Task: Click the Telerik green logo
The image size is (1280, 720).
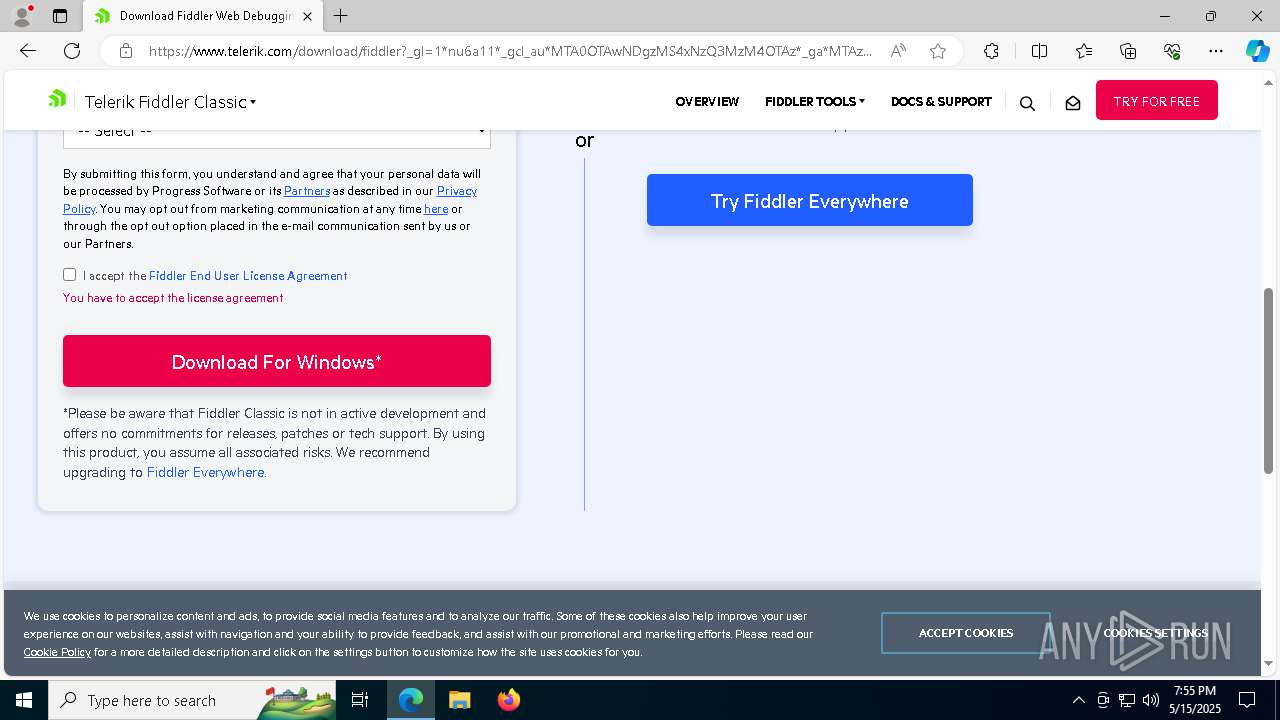Action: pos(57,99)
